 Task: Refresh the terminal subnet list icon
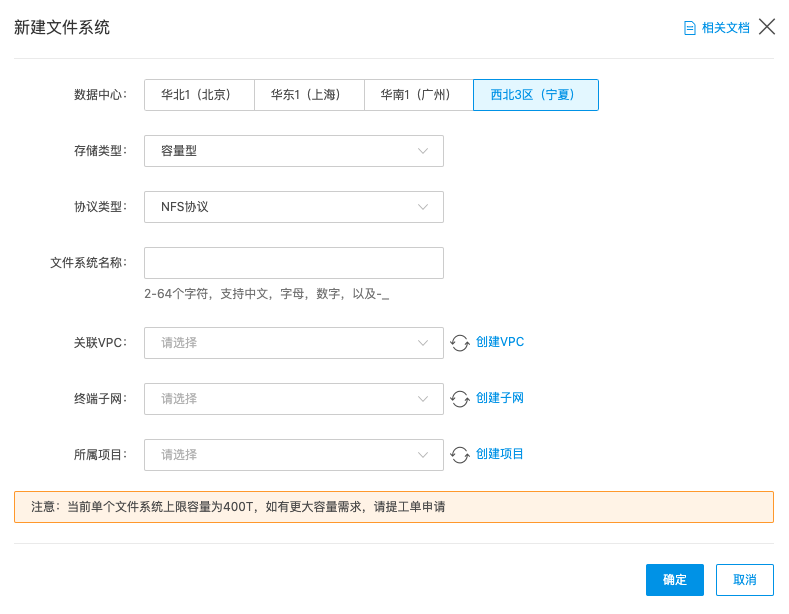tap(460, 399)
